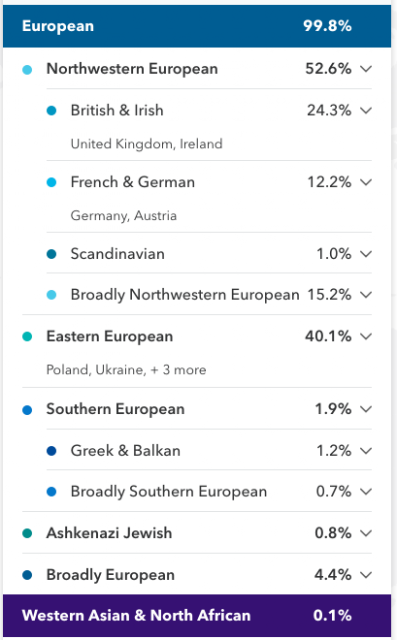Viewport: 397px width, 640px height.
Task: Expand the Broadly Northwestern European chevron
Action: click(x=366, y=295)
